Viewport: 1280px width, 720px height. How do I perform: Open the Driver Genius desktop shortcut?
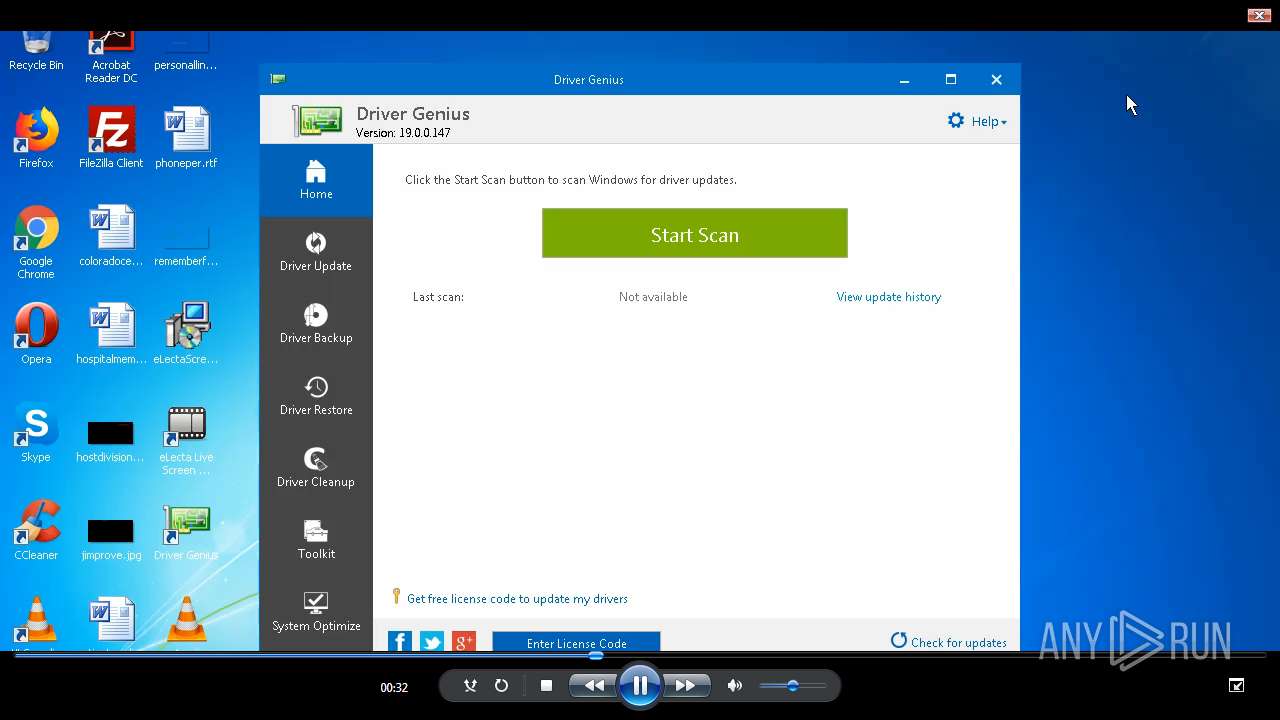pyautogui.click(x=186, y=530)
